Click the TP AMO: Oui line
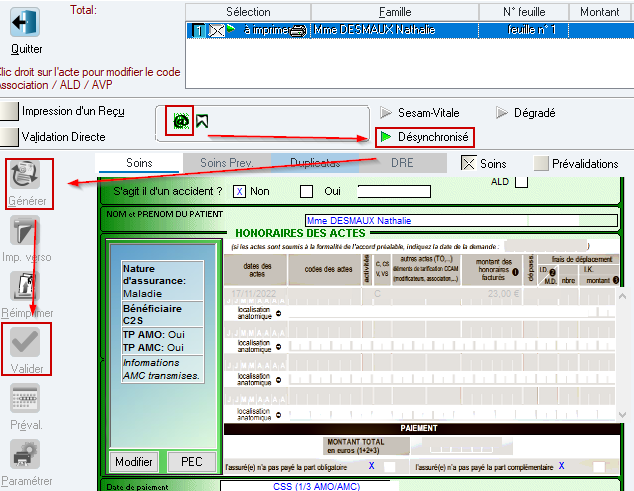Image resolution: width=634 pixels, height=491 pixels. (154, 335)
